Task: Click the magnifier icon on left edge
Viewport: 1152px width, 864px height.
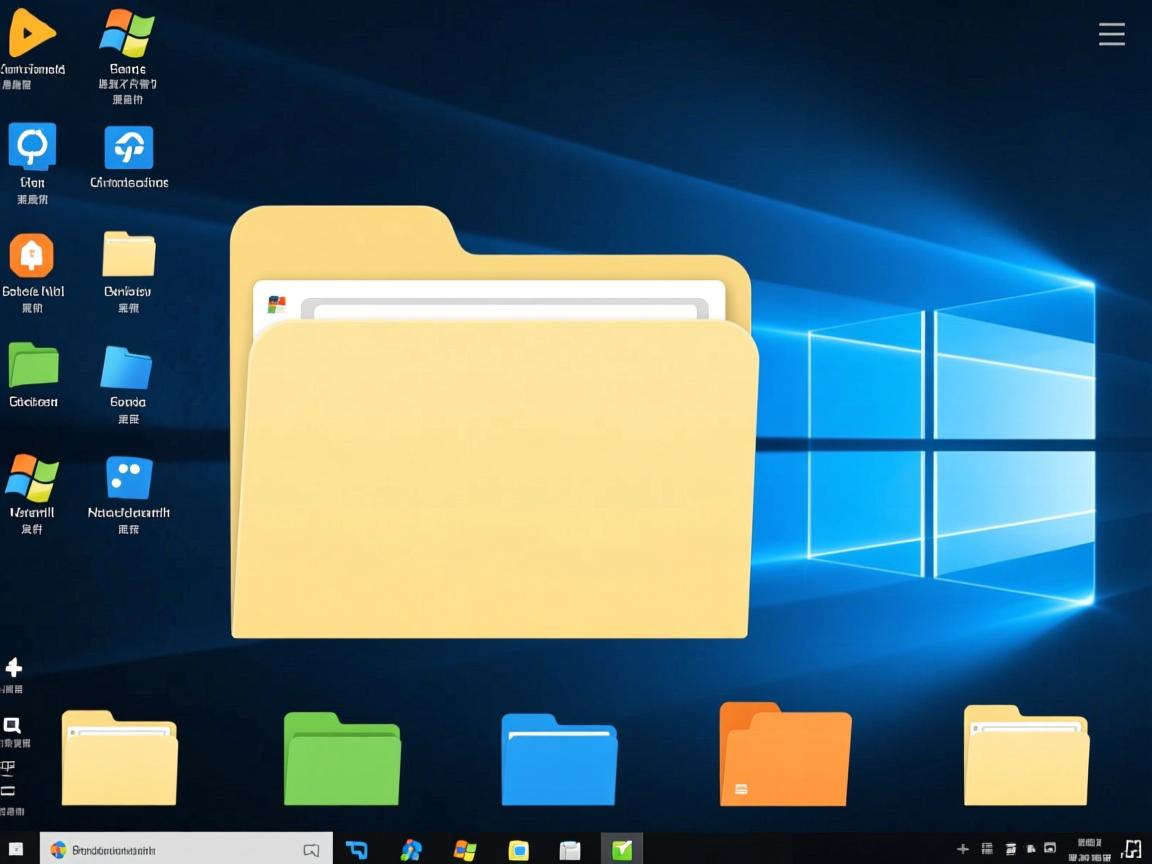Action: click(x=12, y=725)
